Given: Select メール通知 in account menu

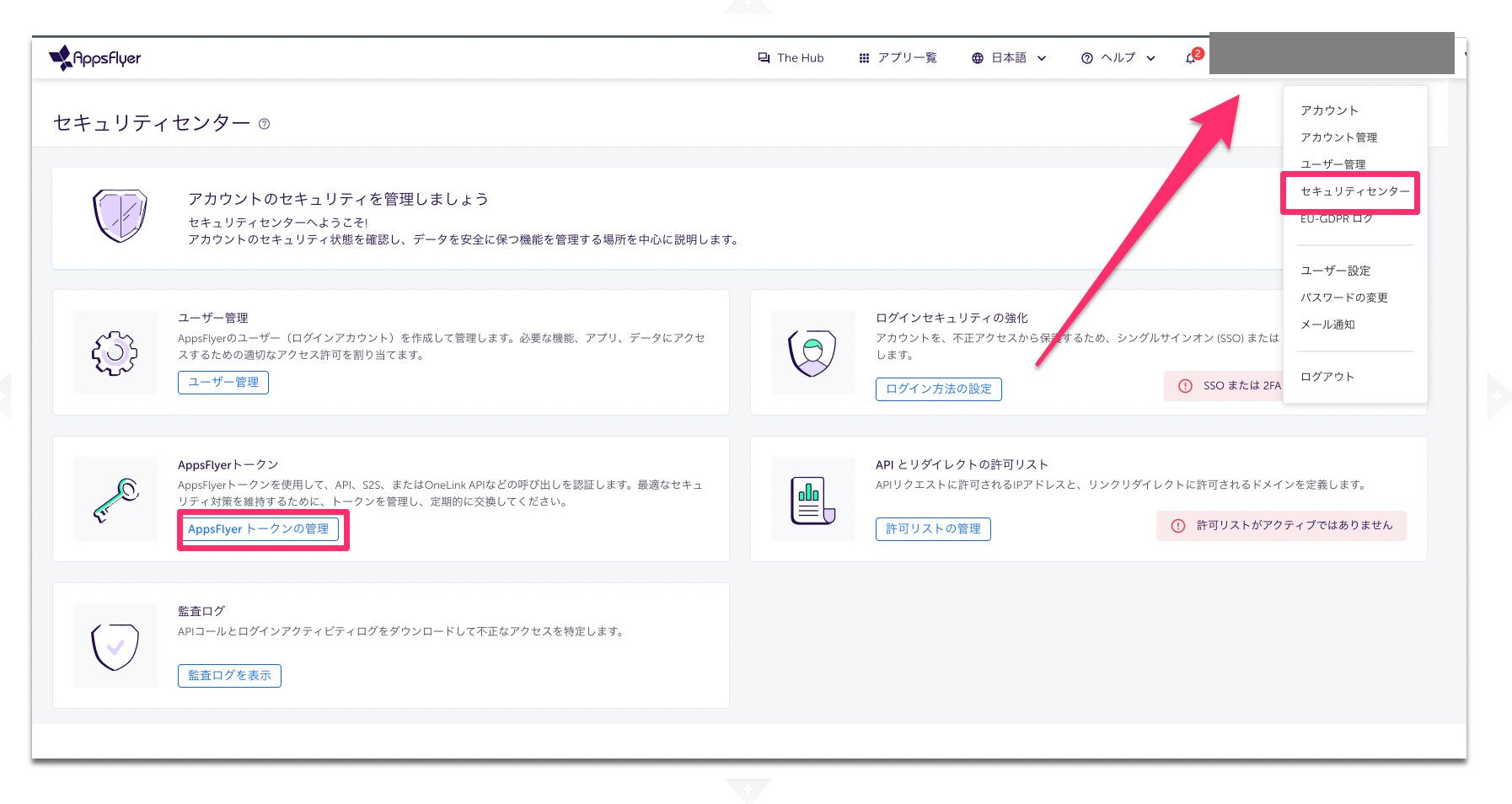Looking at the screenshot, I should click(1327, 324).
